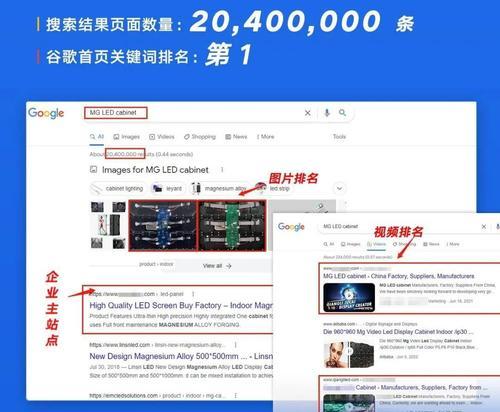Start voice search with microphone icon
This screenshot has width=500, height=412.
coord(327,113)
